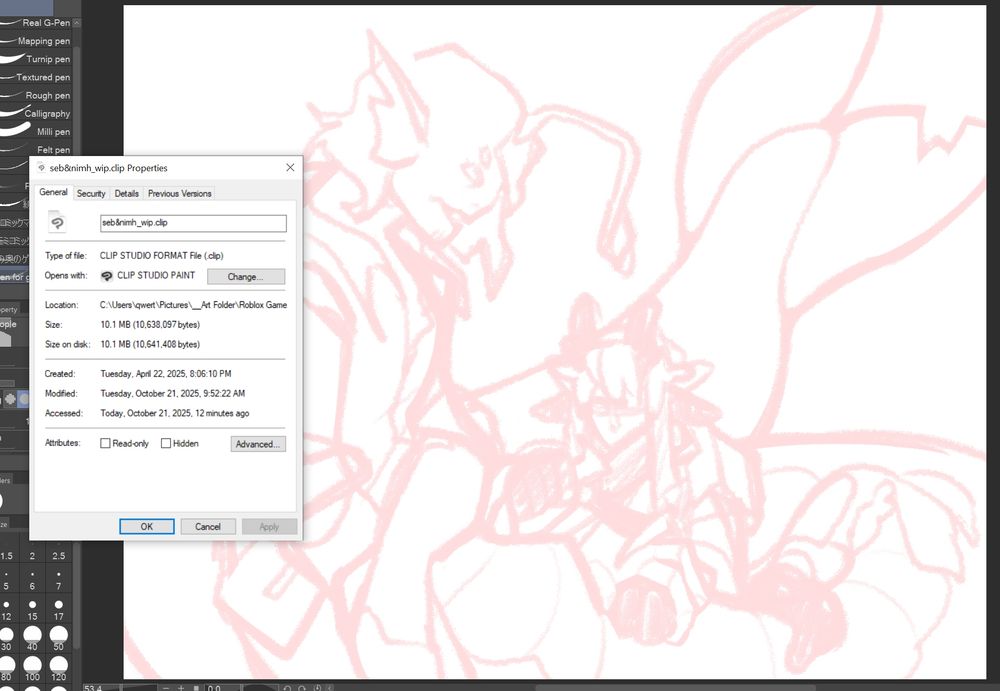Apply the 100 brush size preset
This screenshot has height=691, width=1000.
[x=32, y=669]
